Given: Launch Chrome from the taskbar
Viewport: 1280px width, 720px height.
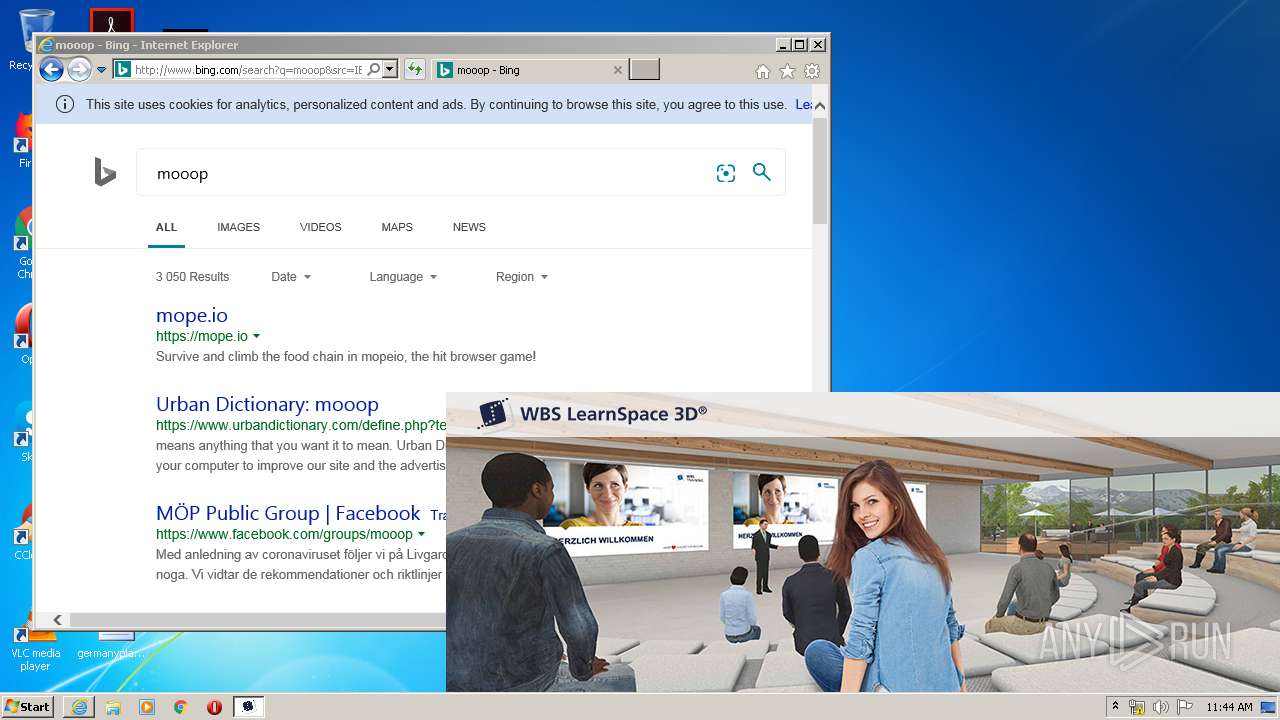Looking at the screenshot, I should 180,707.
